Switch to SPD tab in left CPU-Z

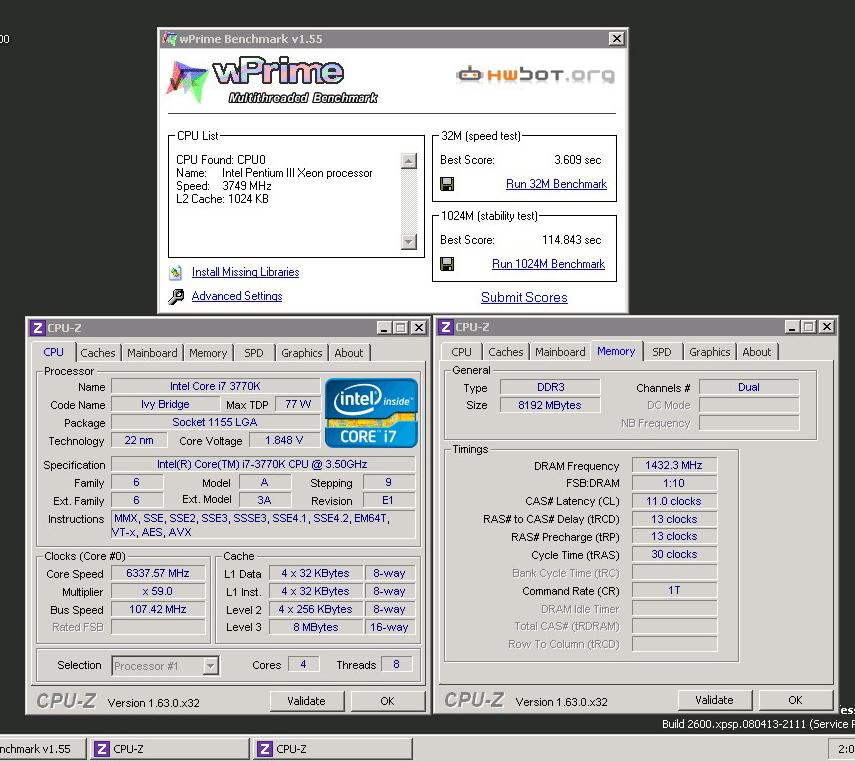(254, 353)
